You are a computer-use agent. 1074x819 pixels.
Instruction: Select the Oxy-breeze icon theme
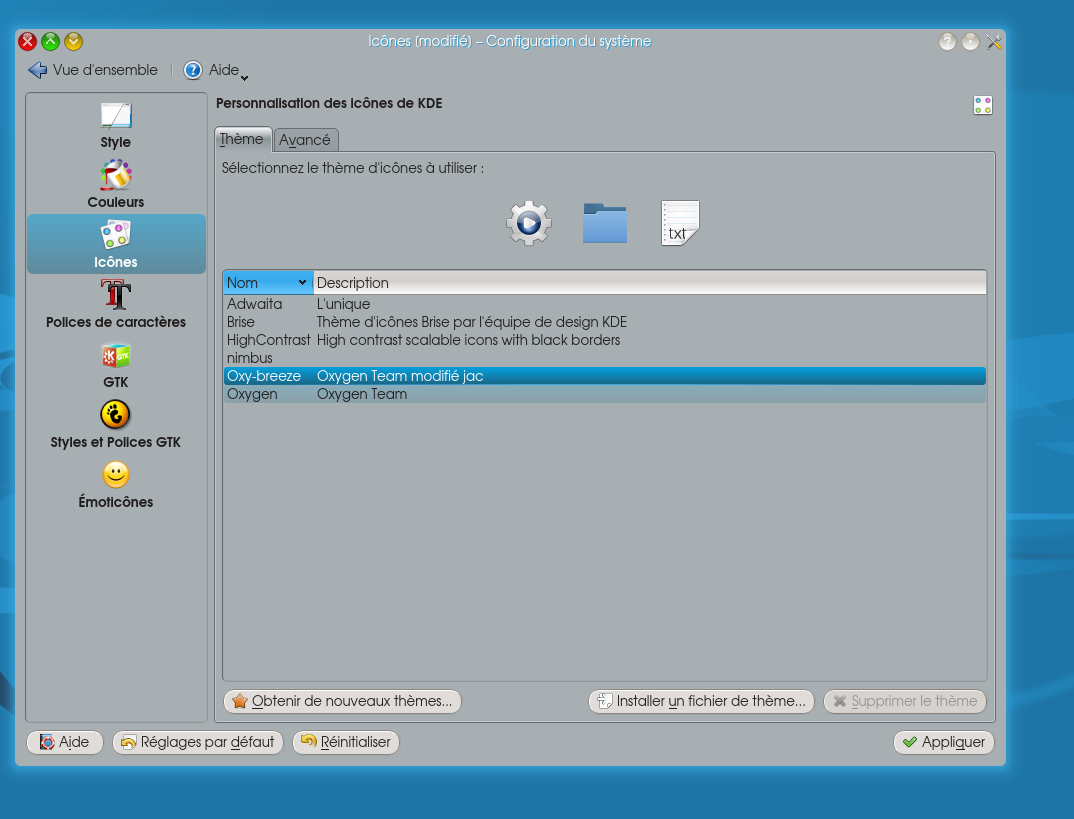click(x=604, y=376)
